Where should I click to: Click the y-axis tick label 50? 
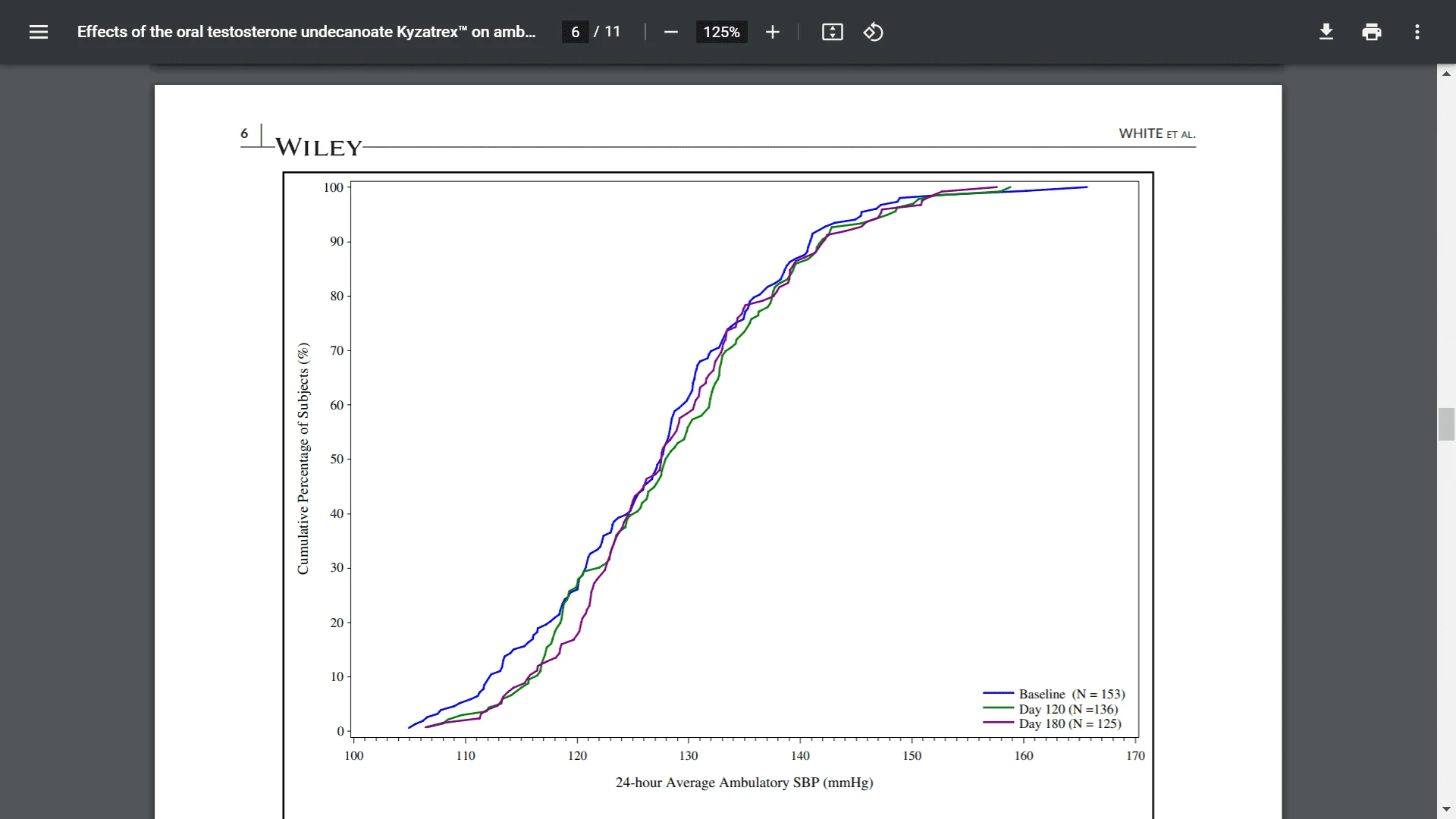(337, 459)
